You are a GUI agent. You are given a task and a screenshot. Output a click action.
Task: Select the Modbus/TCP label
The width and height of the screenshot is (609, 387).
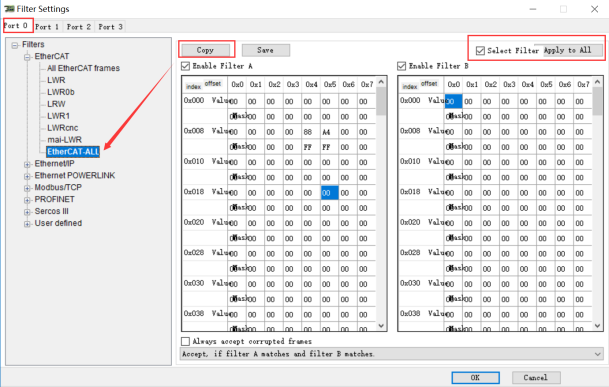tap(58, 187)
